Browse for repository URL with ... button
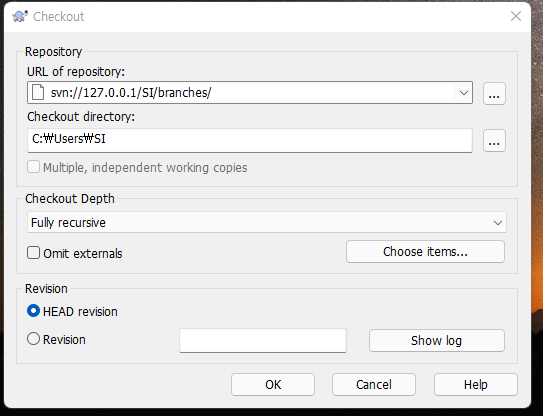Viewport: 543px width, 416px height. 494,94
